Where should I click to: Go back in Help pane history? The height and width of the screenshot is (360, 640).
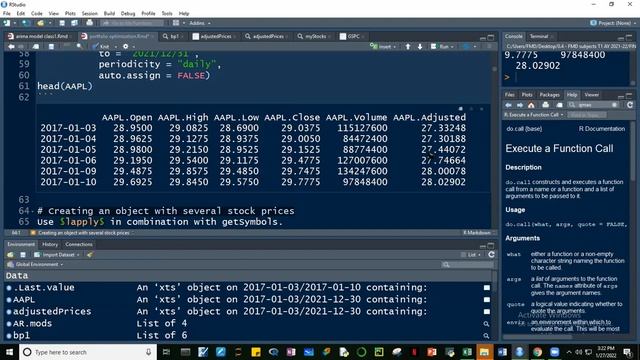(x=509, y=105)
